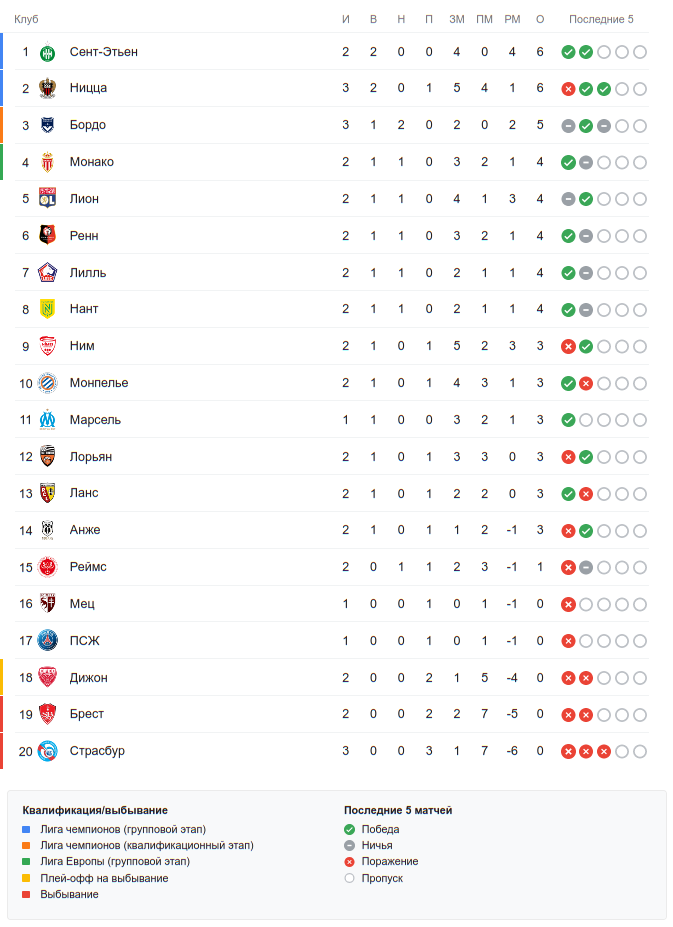Click the Дижон team name
673x927 pixels.
pos(89,678)
